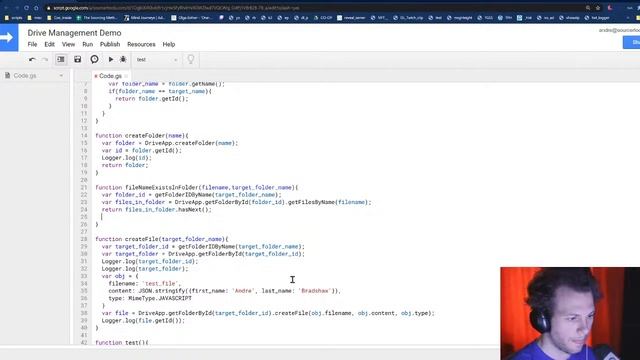
Task: Click the browser back arrow
Action: [x=6, y=8]
